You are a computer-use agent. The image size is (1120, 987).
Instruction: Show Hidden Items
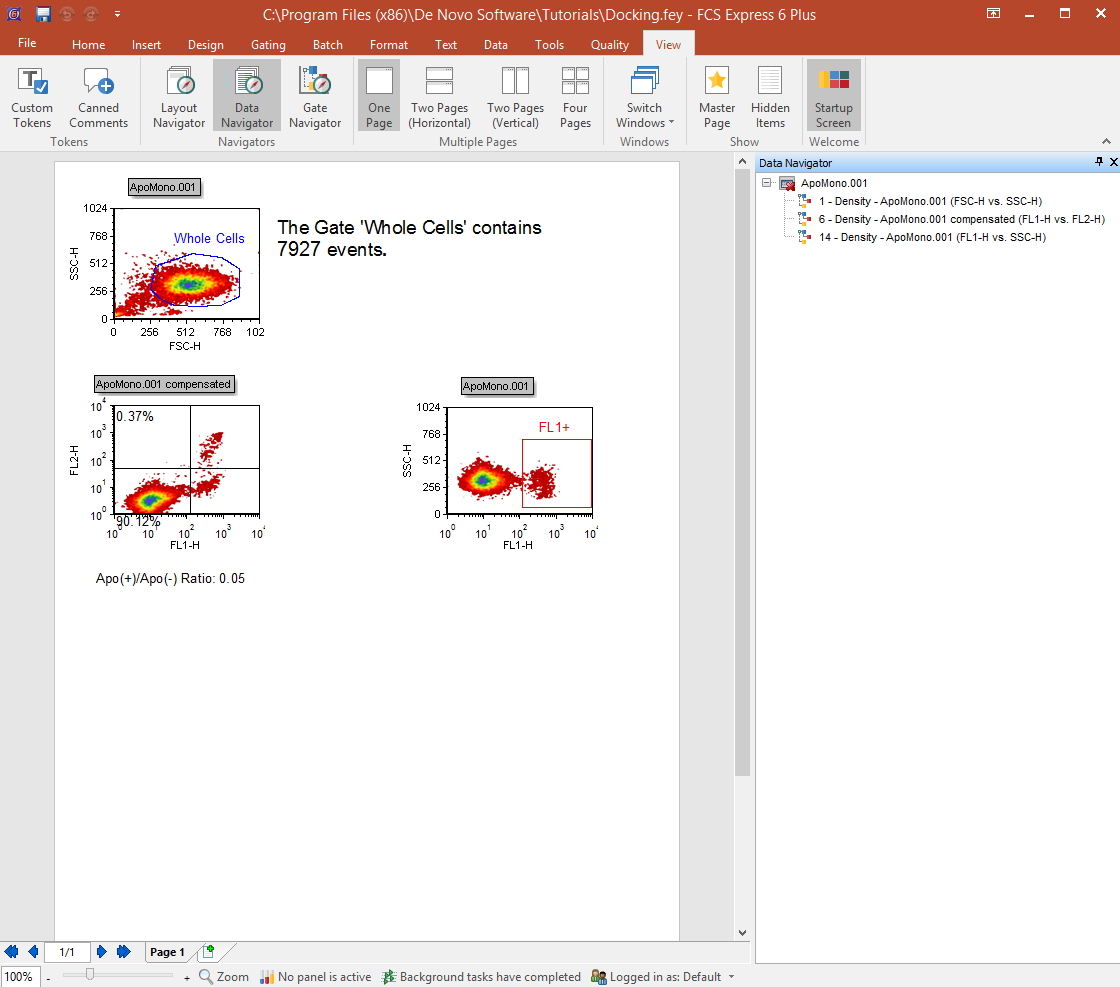[770, 96]
